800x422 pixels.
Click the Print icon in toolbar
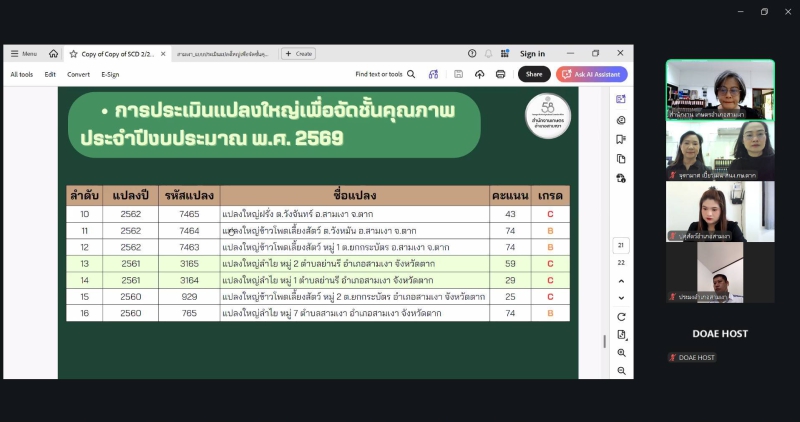point(500,74)
